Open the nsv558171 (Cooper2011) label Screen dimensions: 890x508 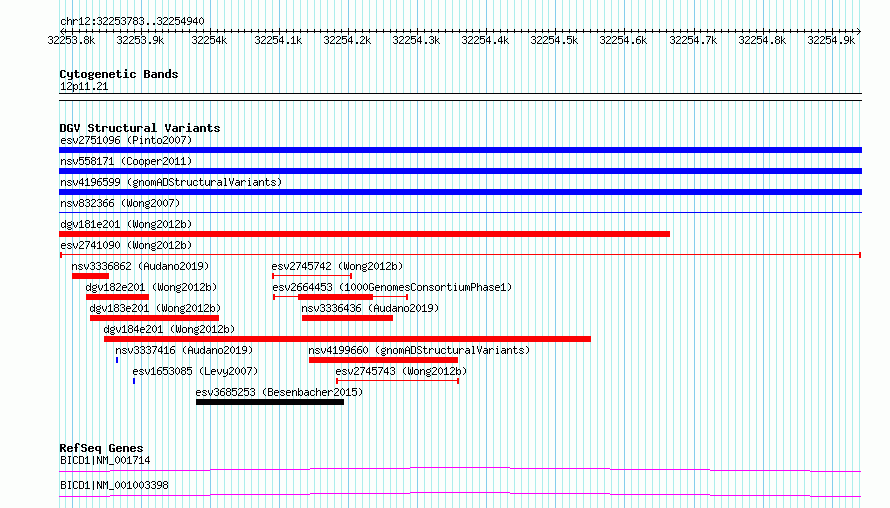click(126, 161)
